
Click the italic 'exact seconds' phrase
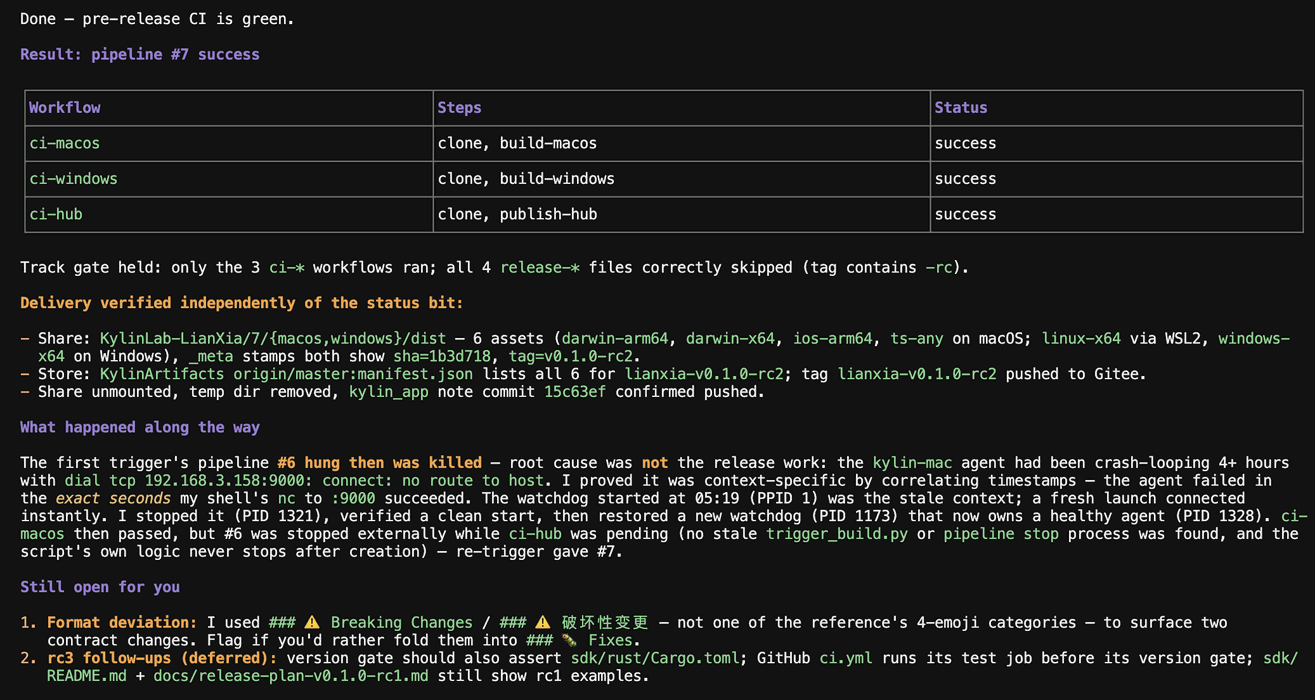tap(113, 498)
